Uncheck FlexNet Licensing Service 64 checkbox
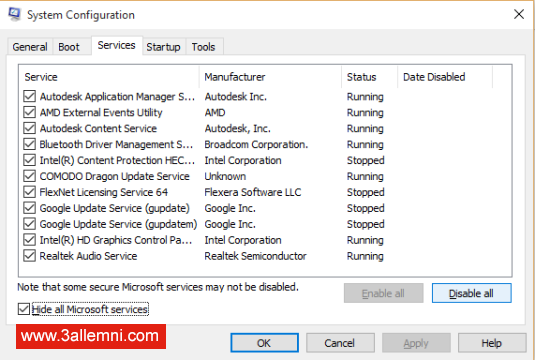The width and height of the screenshot is (535, 360). click(29, 192)
